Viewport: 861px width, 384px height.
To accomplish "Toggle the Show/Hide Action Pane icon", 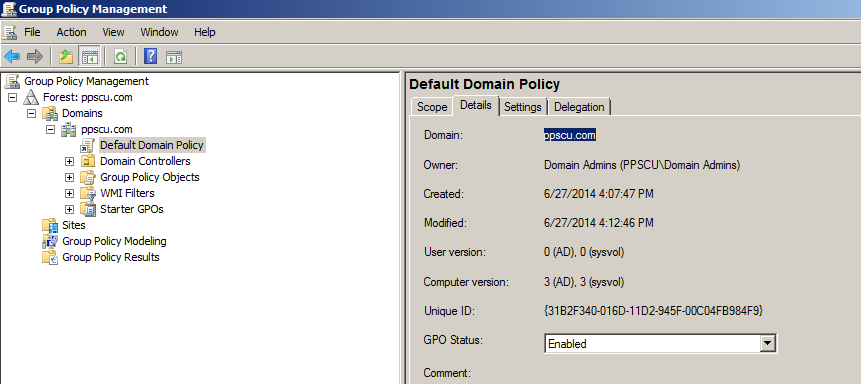I will tap(174, 56).
